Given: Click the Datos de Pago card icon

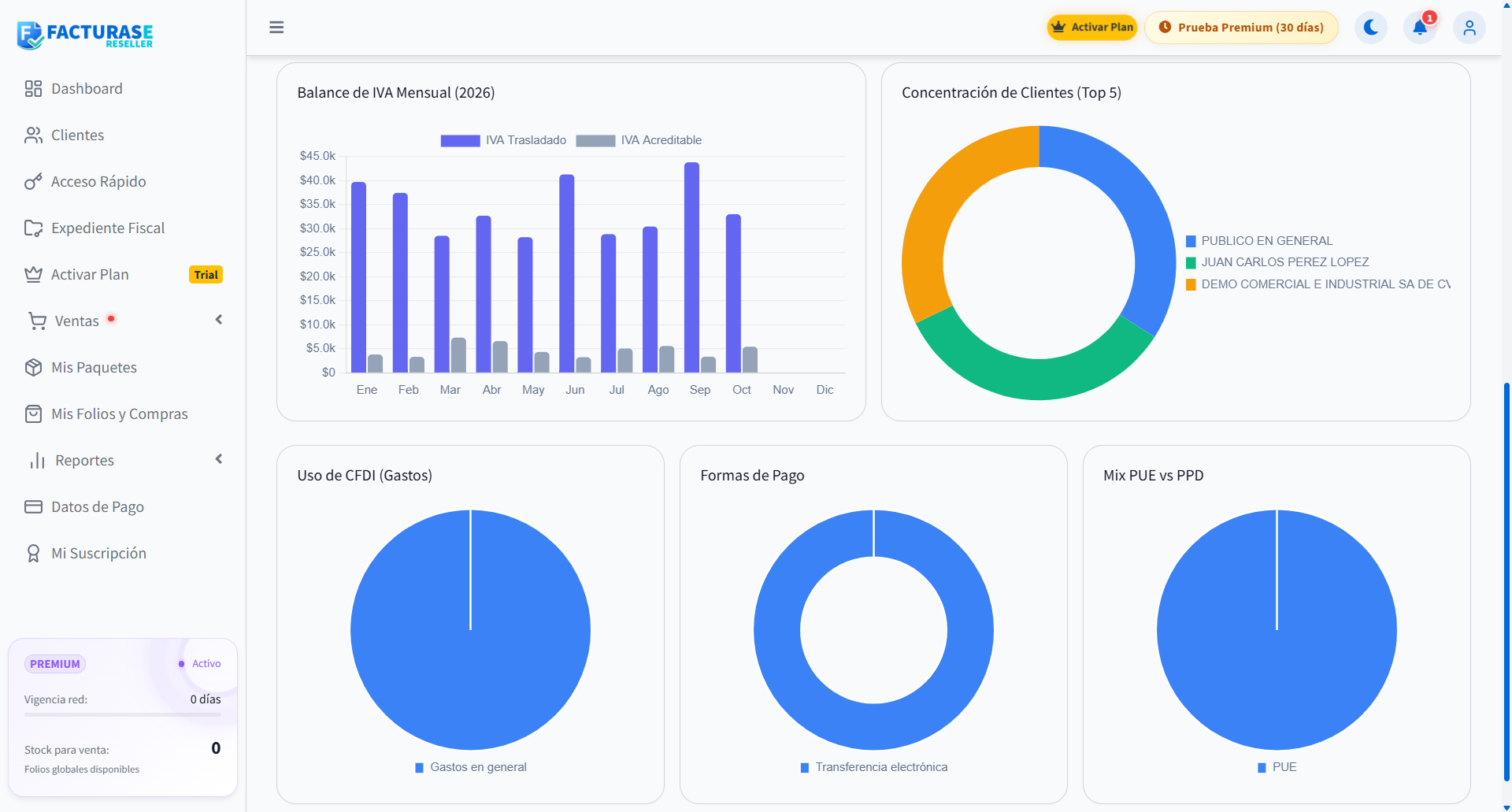Looking at the screenshot, I should [33, 507].
